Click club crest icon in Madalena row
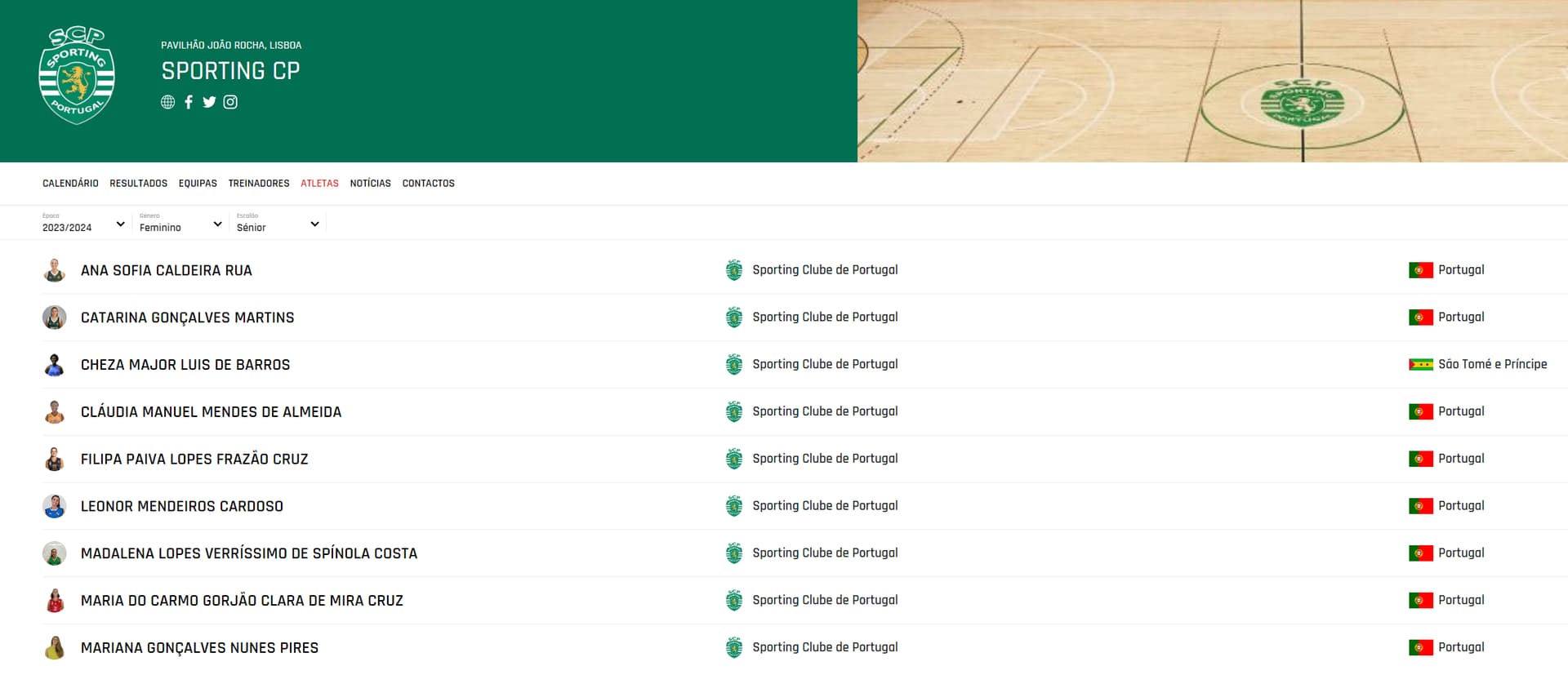The image size is (1568, 684). click(734, 553)
